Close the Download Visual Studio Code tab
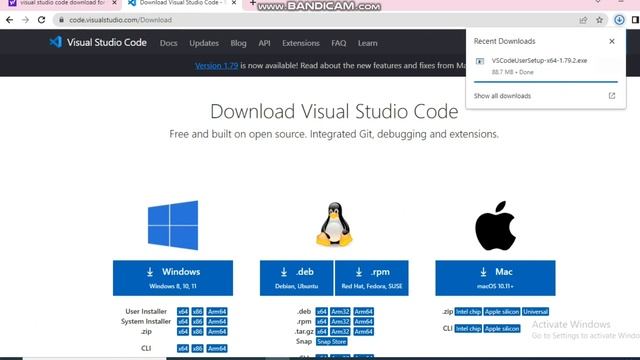The width and height of the screenshot is (640, 360). point(234,3)
